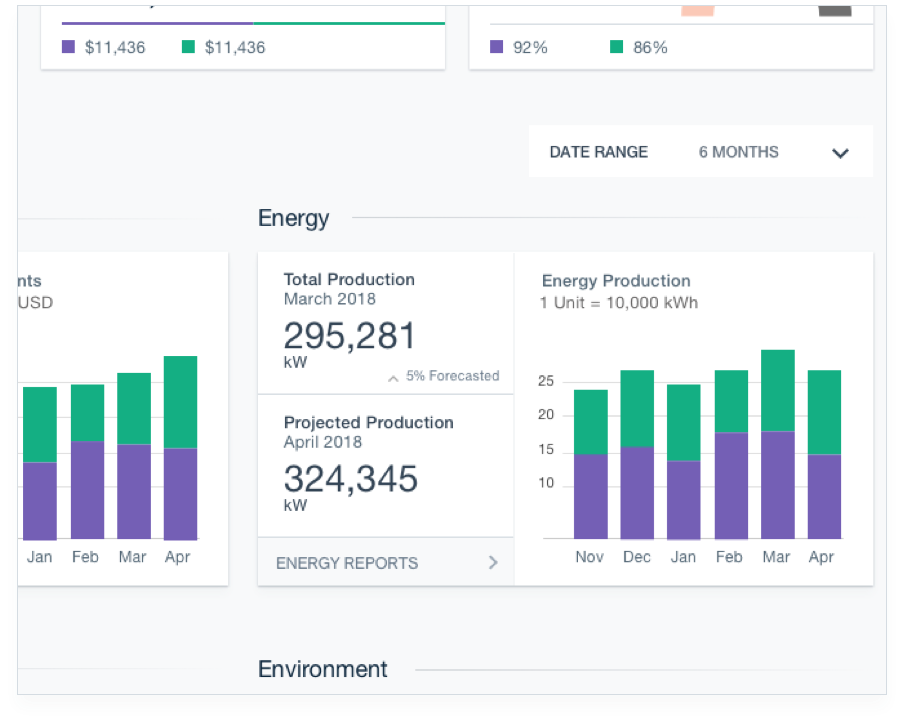Click the 5% Forecasted up-caret icon
Screen dimensions: 904x724
[393, 378]
